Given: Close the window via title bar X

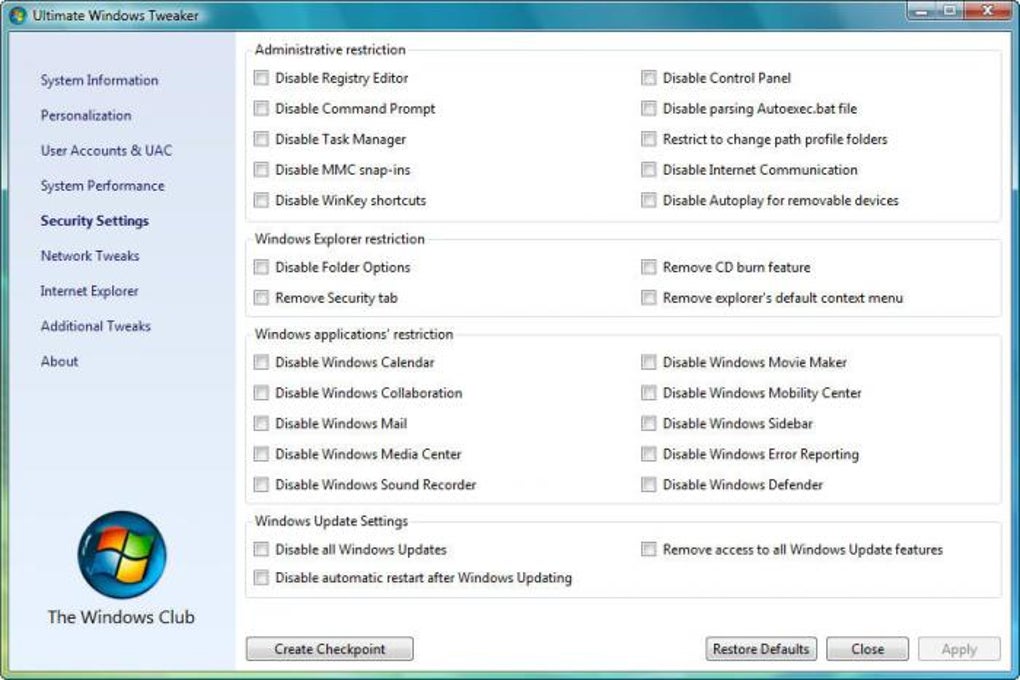Looking at the screenshot, I should pyautogui.click(x=987, y=11).
